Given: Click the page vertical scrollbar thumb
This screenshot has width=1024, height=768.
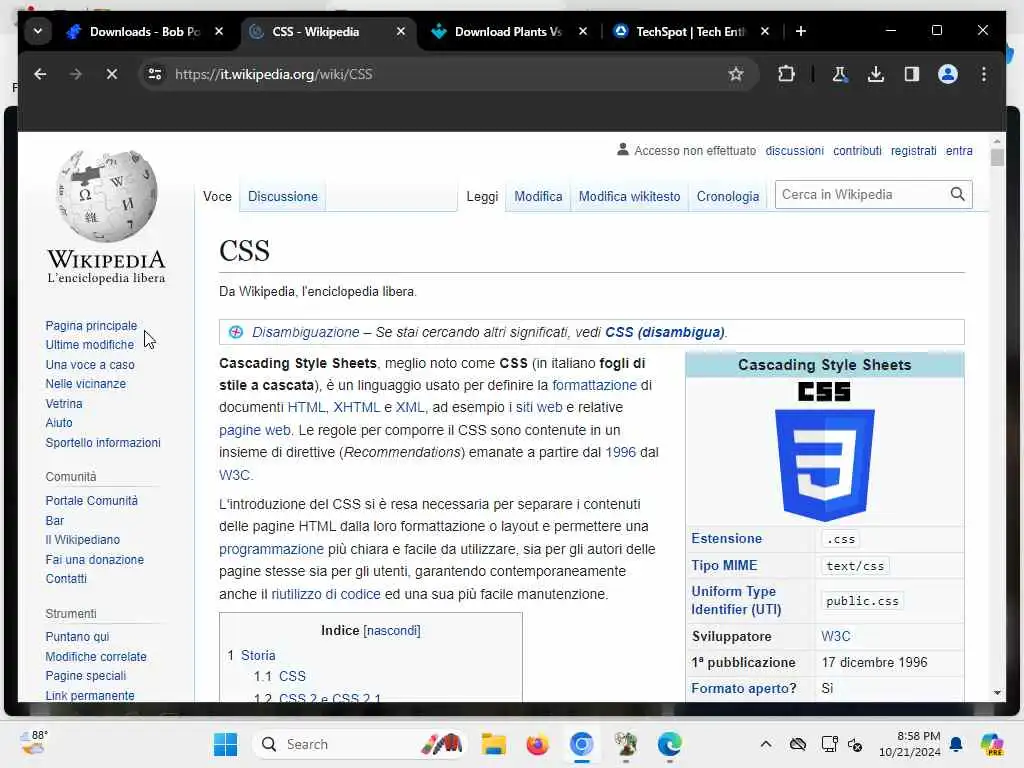Looking at the screenshot, I should click(x=997, y=157).
